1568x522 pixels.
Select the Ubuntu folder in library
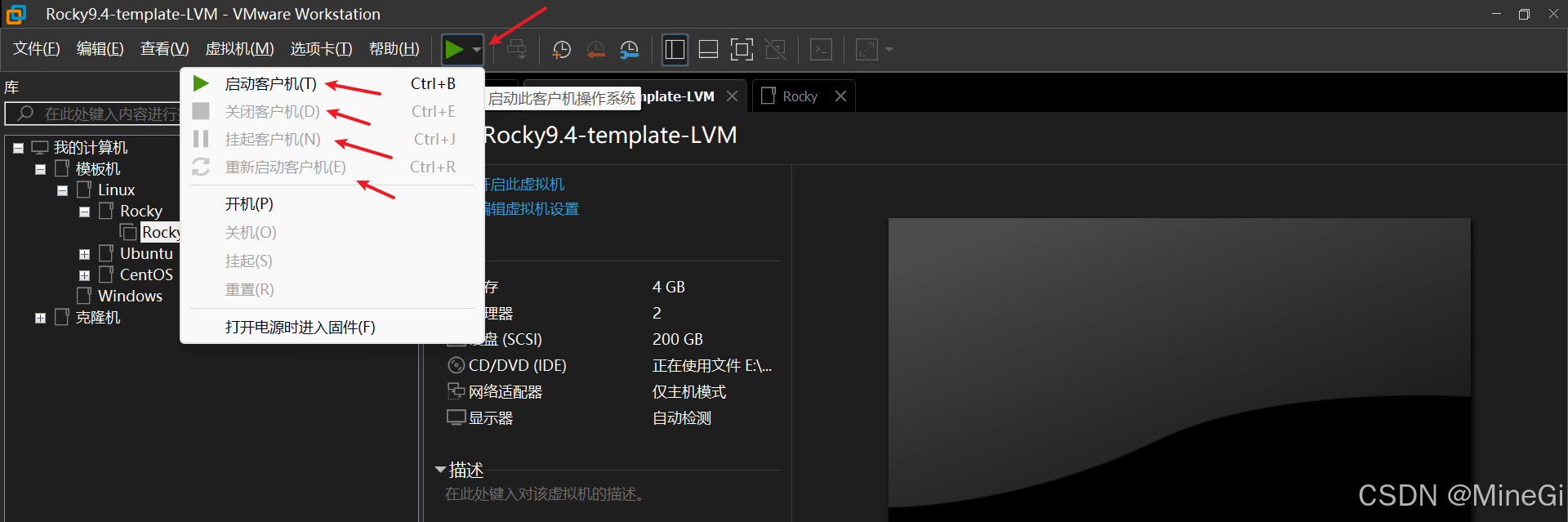pyautogui.click(x=146, y=253)
